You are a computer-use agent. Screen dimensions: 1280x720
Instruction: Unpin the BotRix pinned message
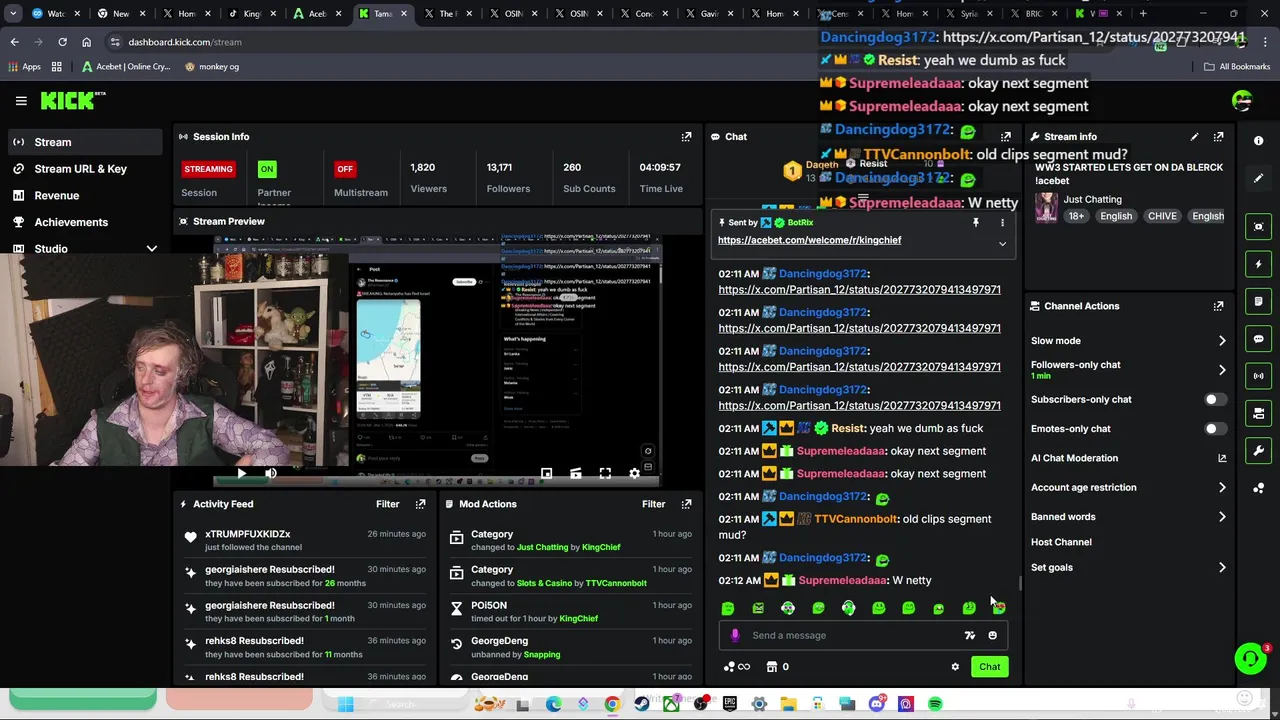tap(976, 223)
